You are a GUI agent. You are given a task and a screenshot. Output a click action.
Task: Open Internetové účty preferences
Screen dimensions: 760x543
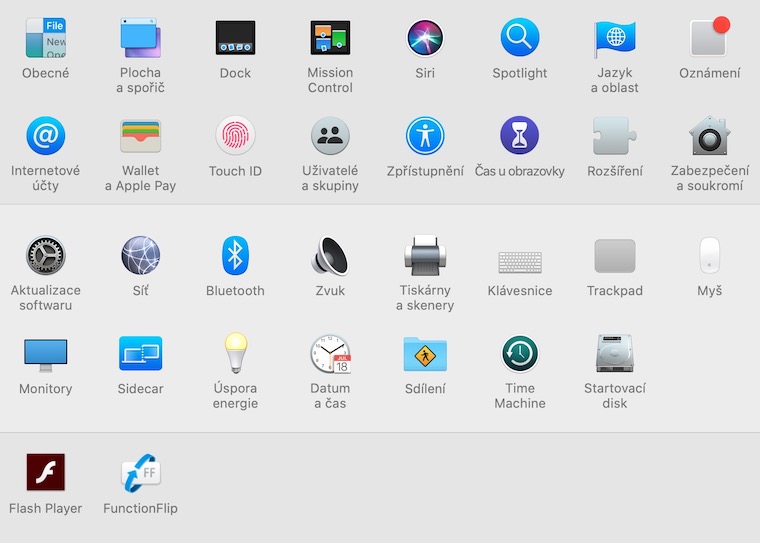[x=46, y=136]
